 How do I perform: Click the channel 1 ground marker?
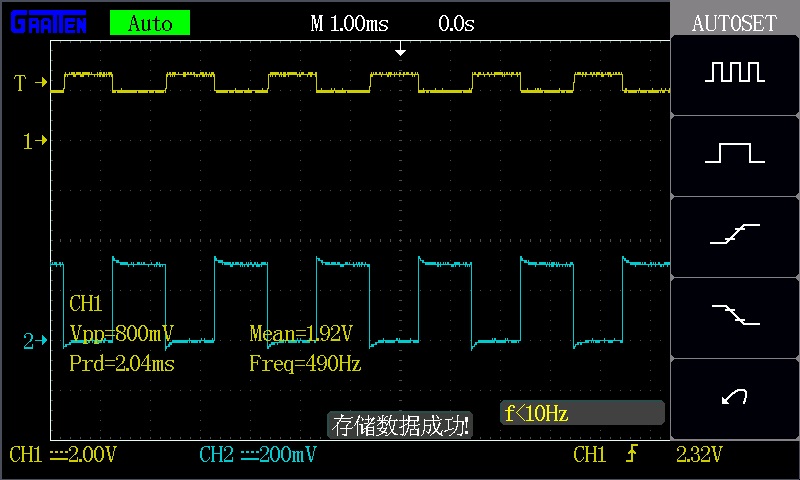(35, 141)
